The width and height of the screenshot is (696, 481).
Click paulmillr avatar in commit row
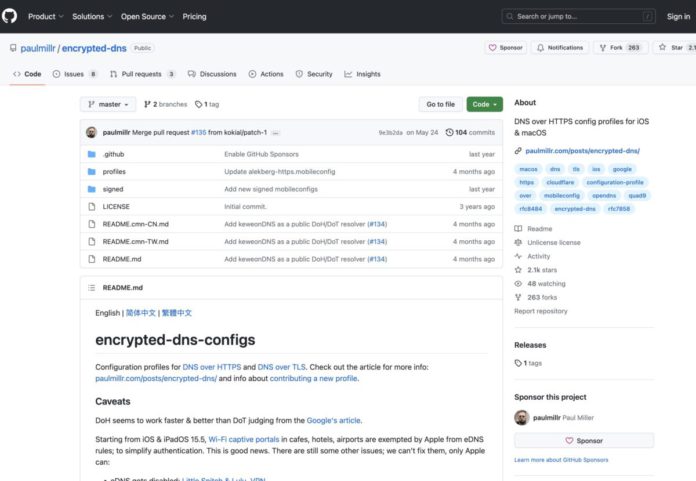91,132
